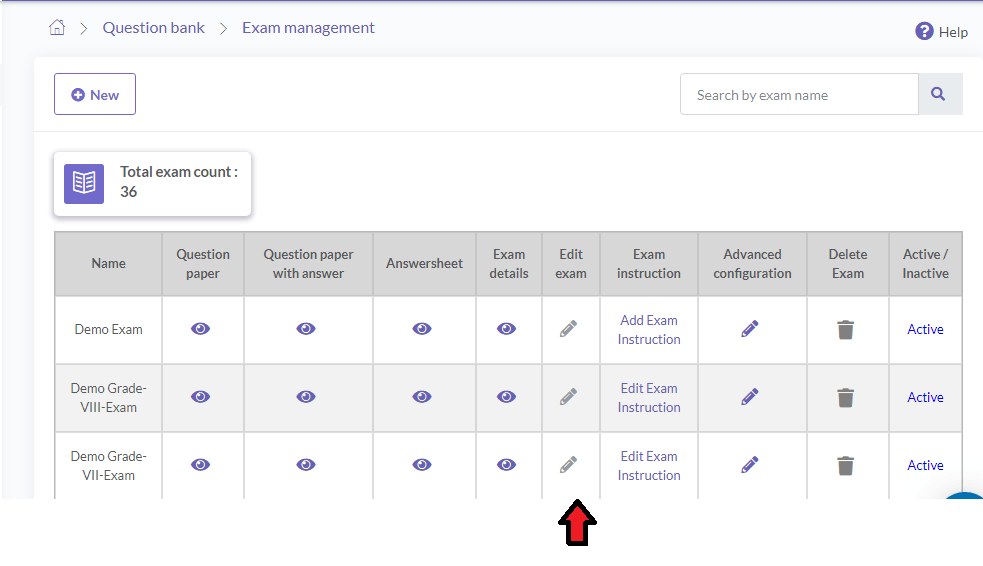Click the Advanced configuration column header
Viewport: 983px width, 566px height.
coord(752,264)
